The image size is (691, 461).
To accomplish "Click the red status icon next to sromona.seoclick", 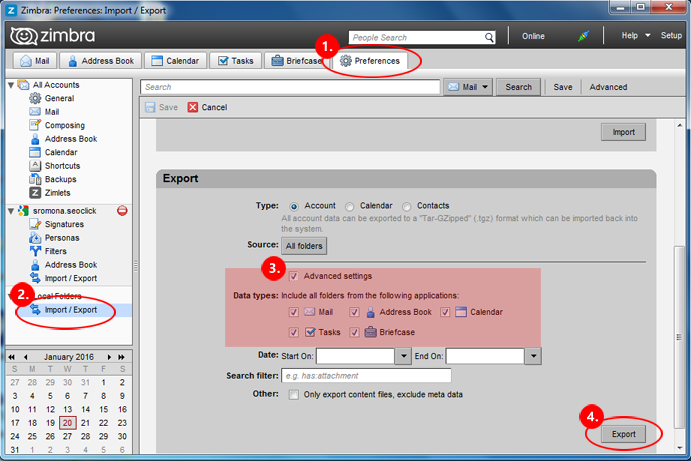I will (122, 211).
